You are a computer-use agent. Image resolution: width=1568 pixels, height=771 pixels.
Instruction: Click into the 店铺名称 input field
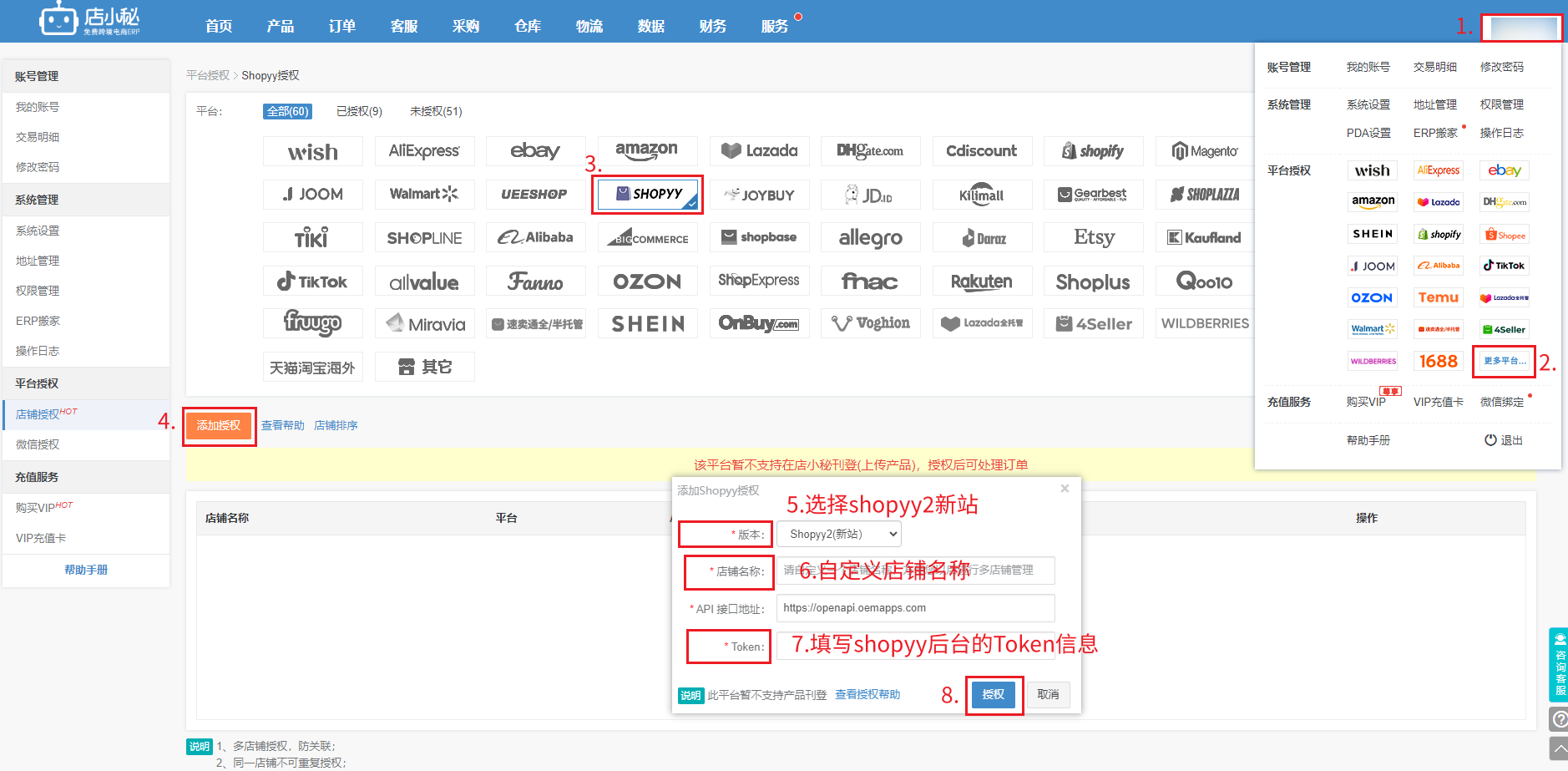[x=916, y=571]
